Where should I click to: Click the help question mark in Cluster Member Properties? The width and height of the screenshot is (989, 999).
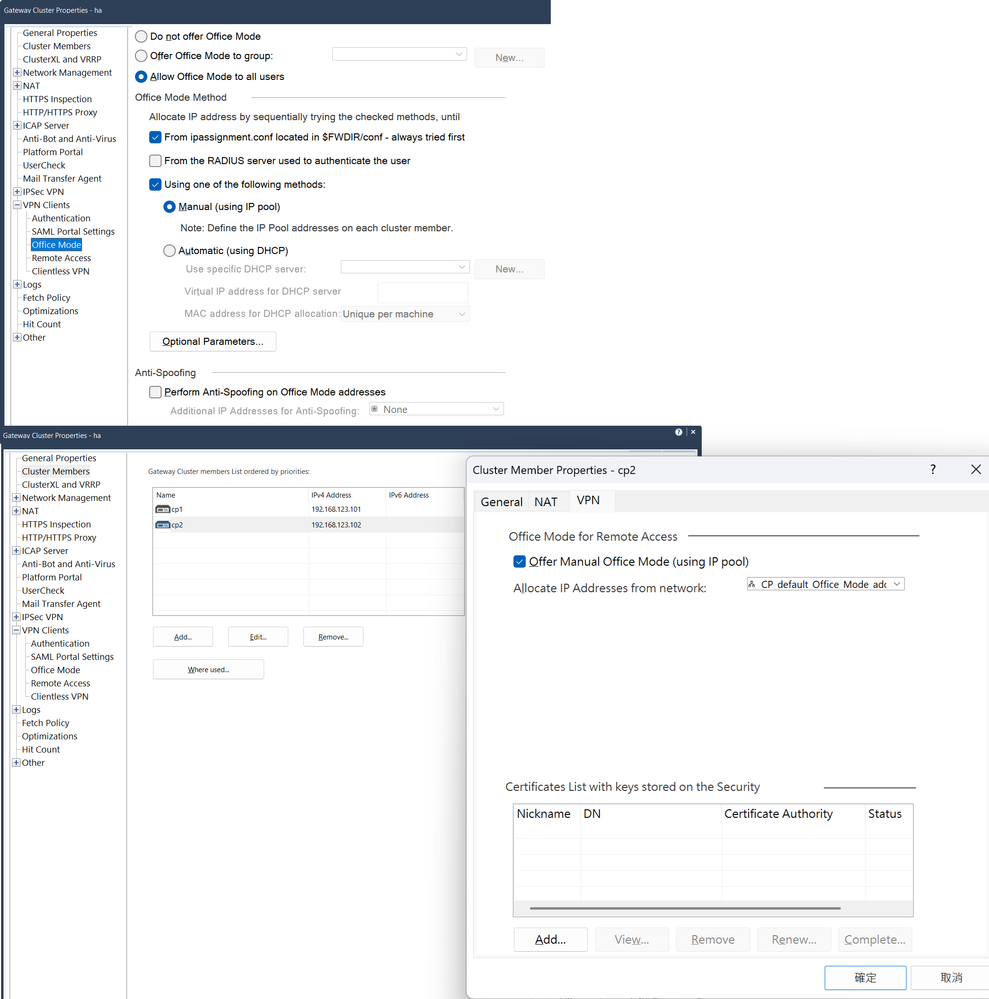pos(933,470)
